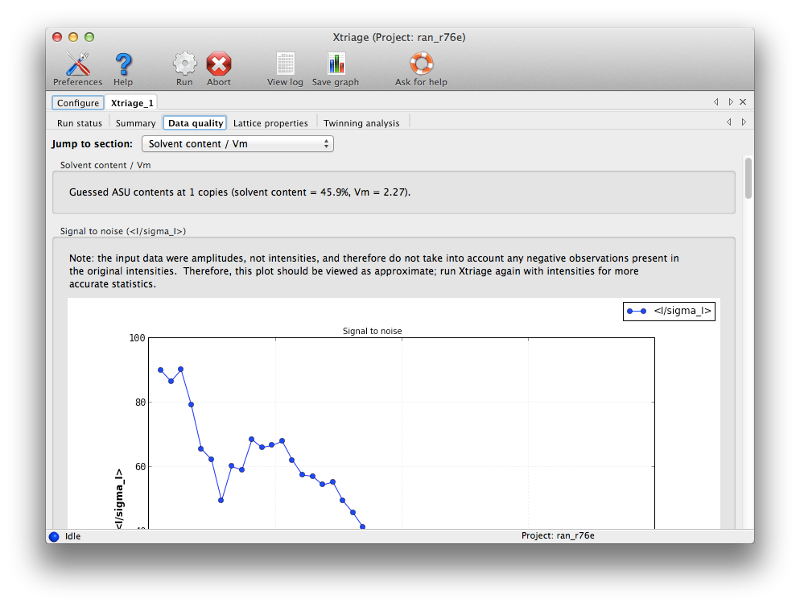Image resolution: width=800 pixels, height=607 pixels.
Task: Click Save graph
Action: pyautogui.click(x=335, y=62)
